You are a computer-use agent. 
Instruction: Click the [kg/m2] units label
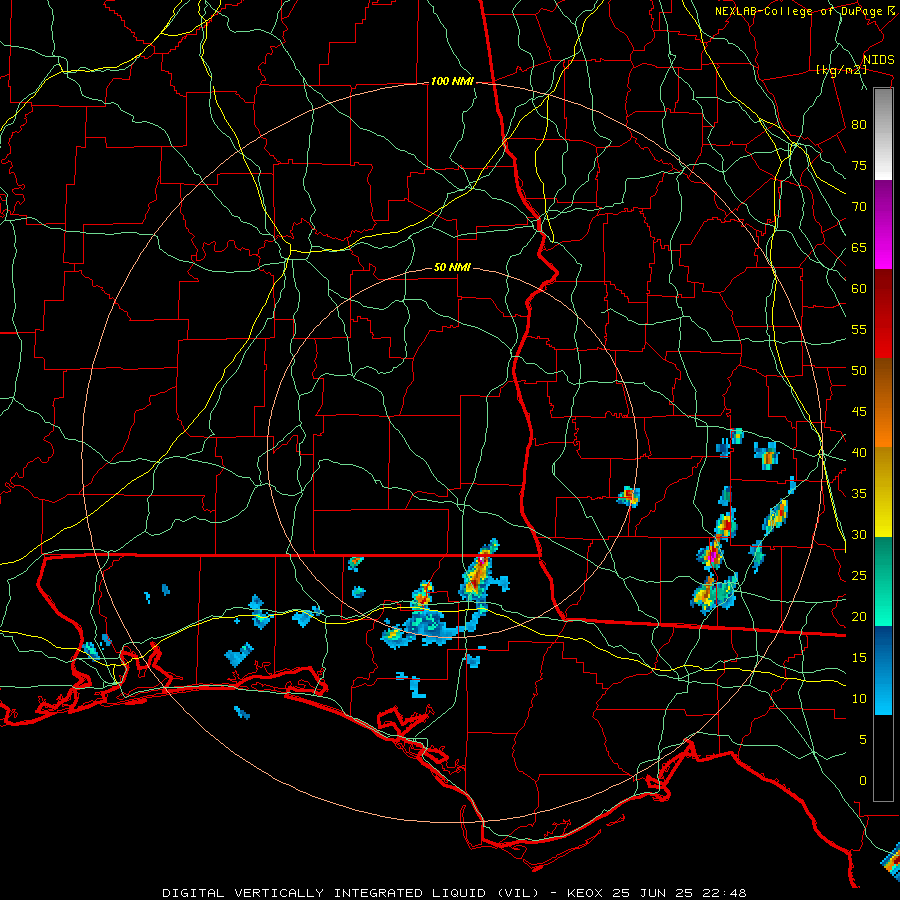pos(841,70)
